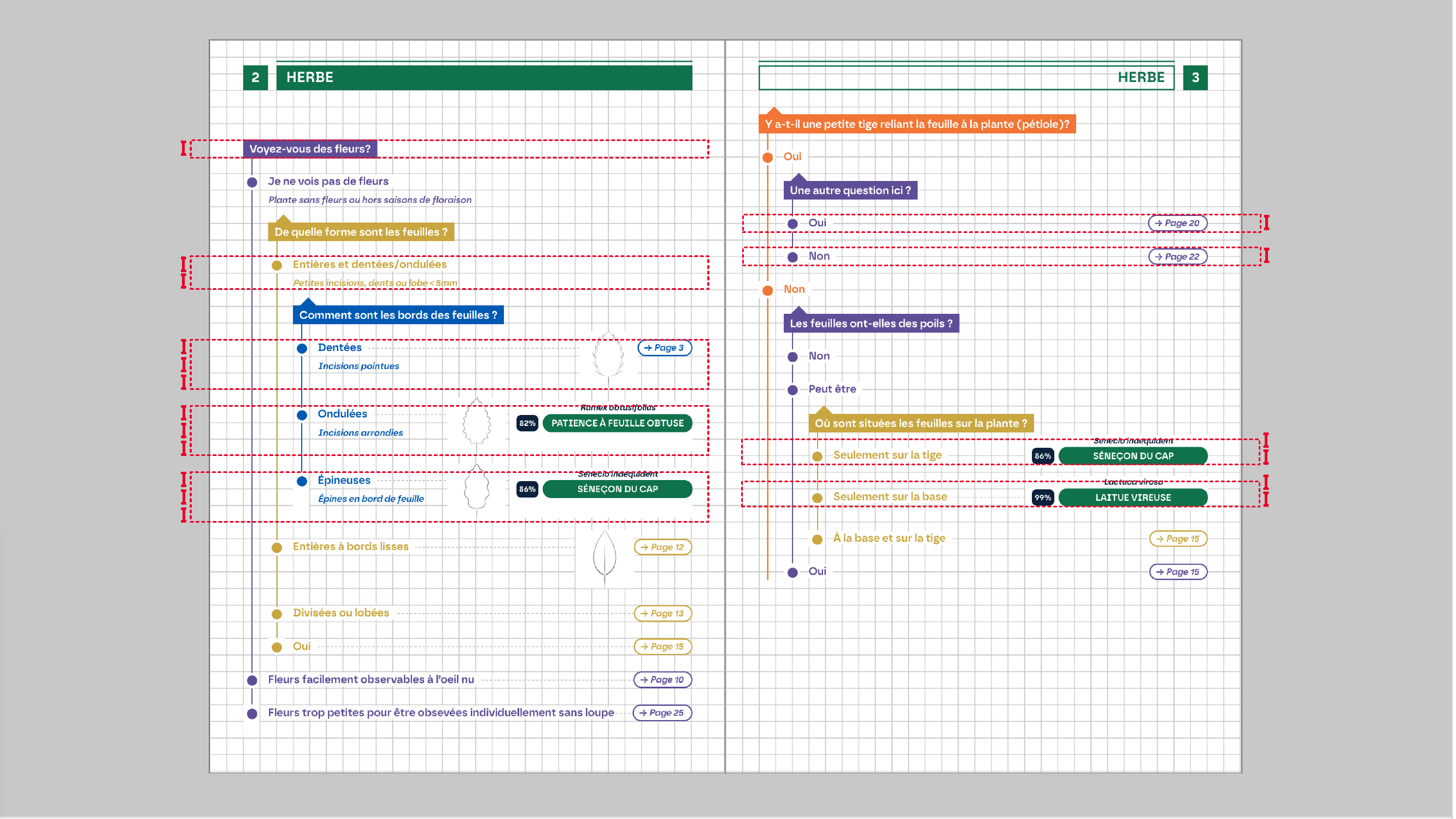The image size is (1456, 819).
Task: Select the orange 'Oui' bullet under pétiole question
Action: [768, 157]
